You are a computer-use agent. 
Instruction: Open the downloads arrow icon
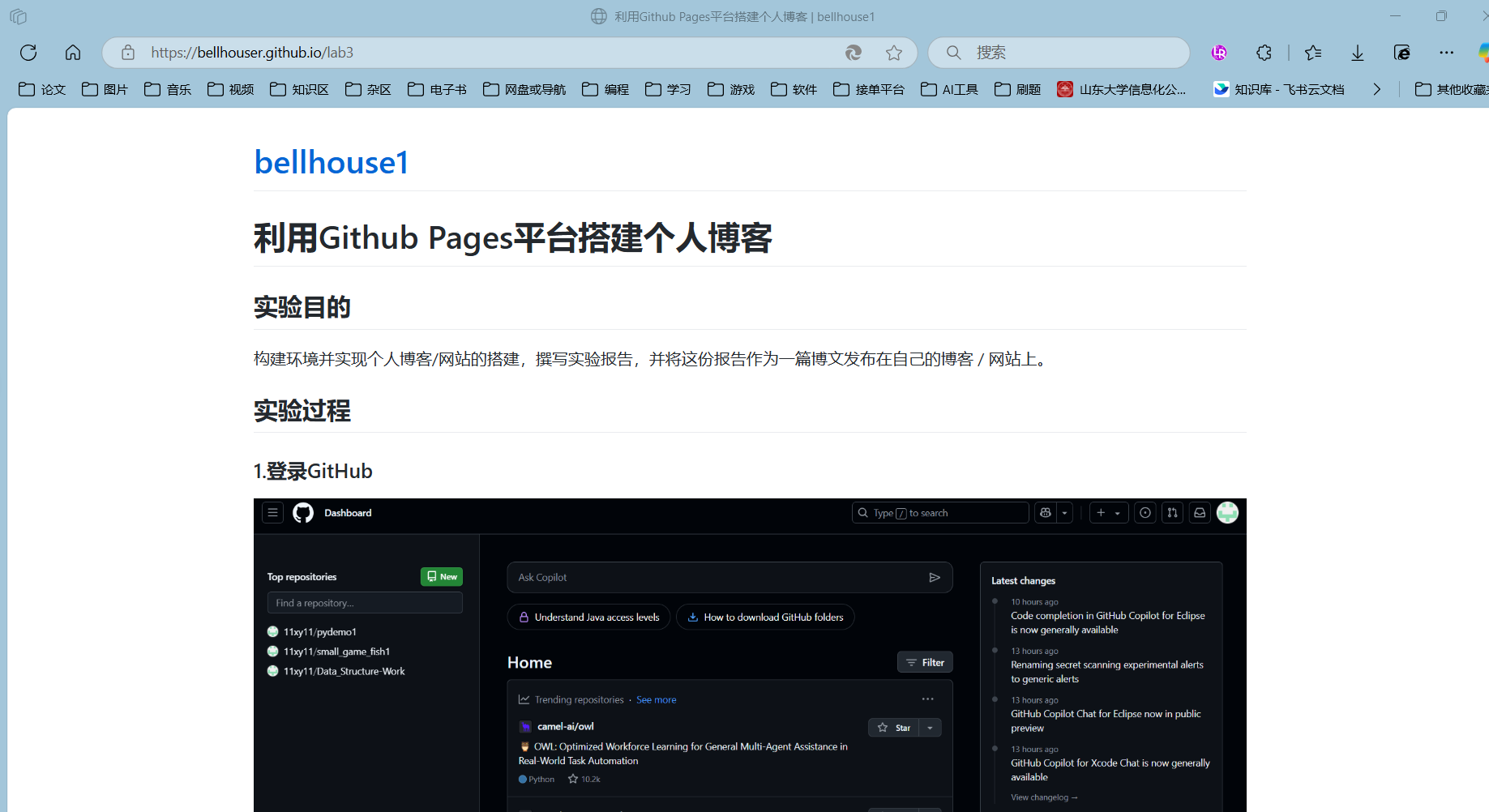(1358, 53)
